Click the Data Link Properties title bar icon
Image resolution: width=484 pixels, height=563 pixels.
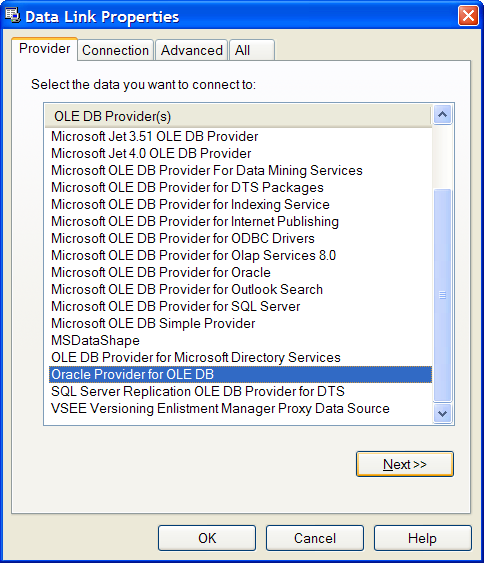pos(13,16)
